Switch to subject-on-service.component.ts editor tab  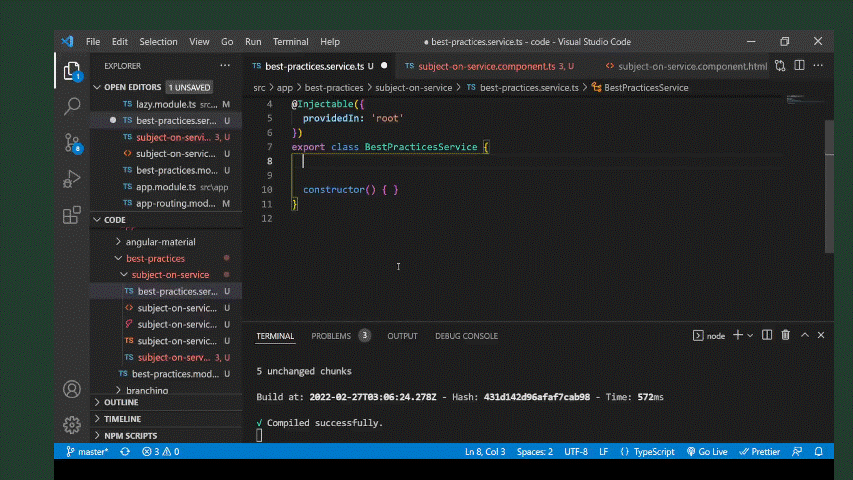click(495, 66)
